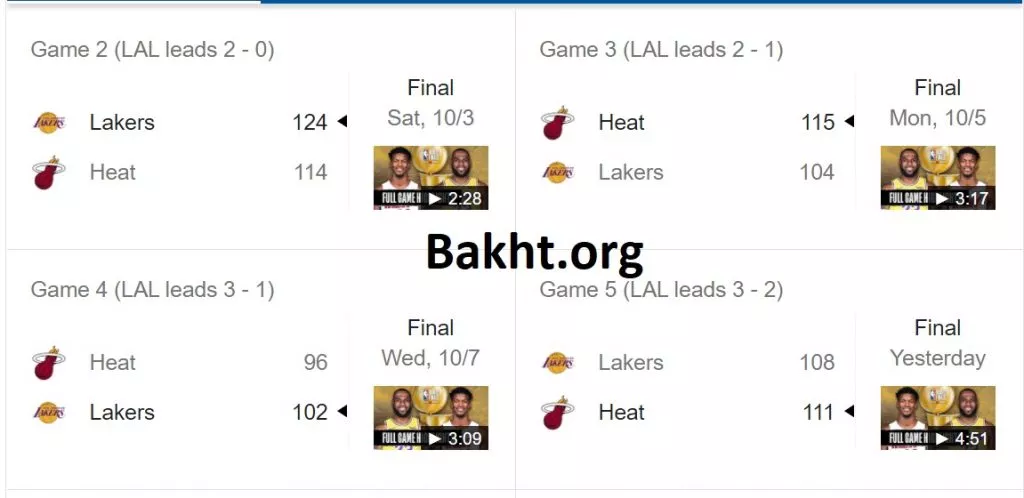This screenshot has width=1024, height=498.
Task: Click the Lakers 124 score in Game 2
Action: click(310, 123)
